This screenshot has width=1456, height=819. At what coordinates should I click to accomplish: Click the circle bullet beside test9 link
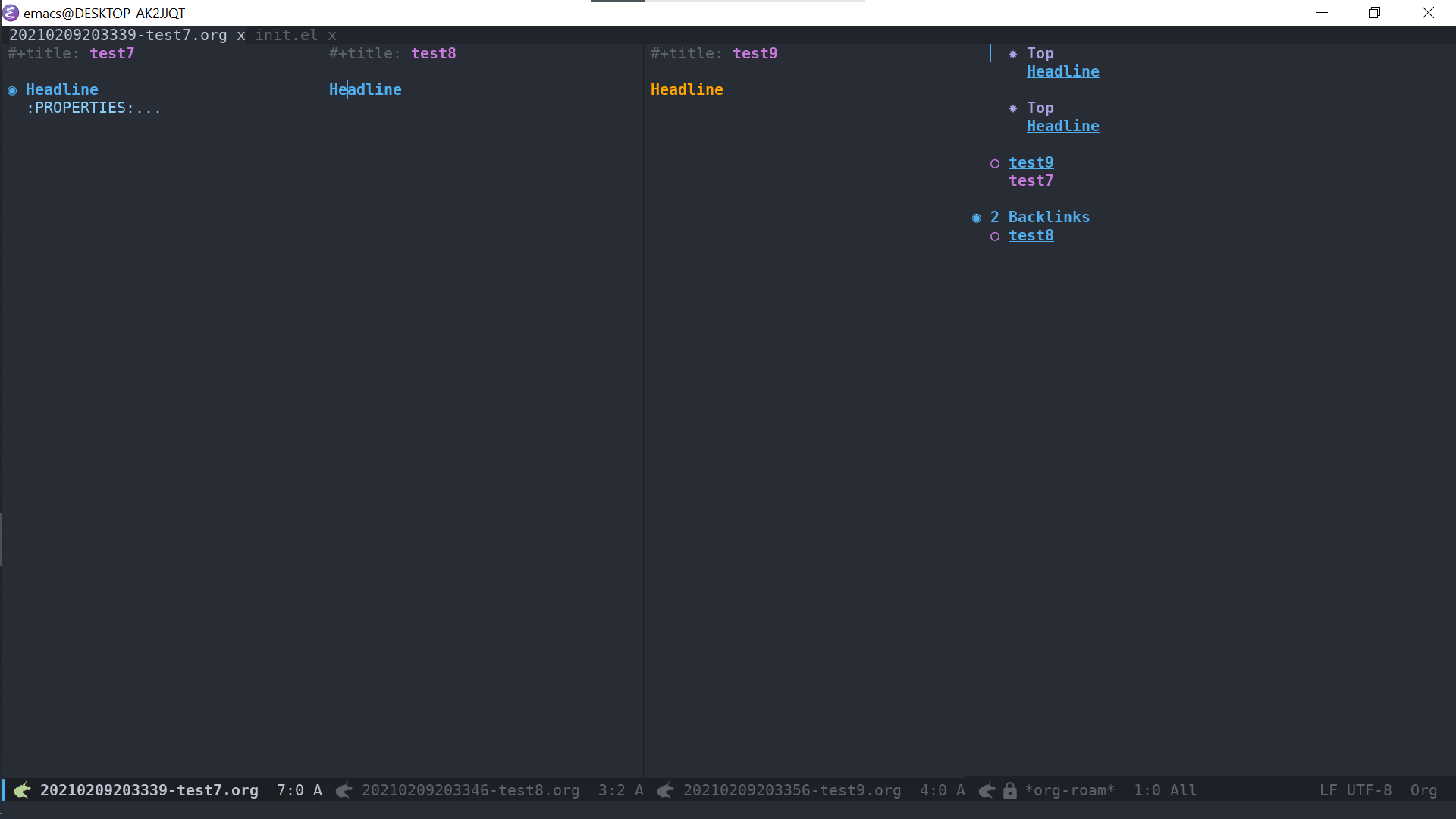995,163
